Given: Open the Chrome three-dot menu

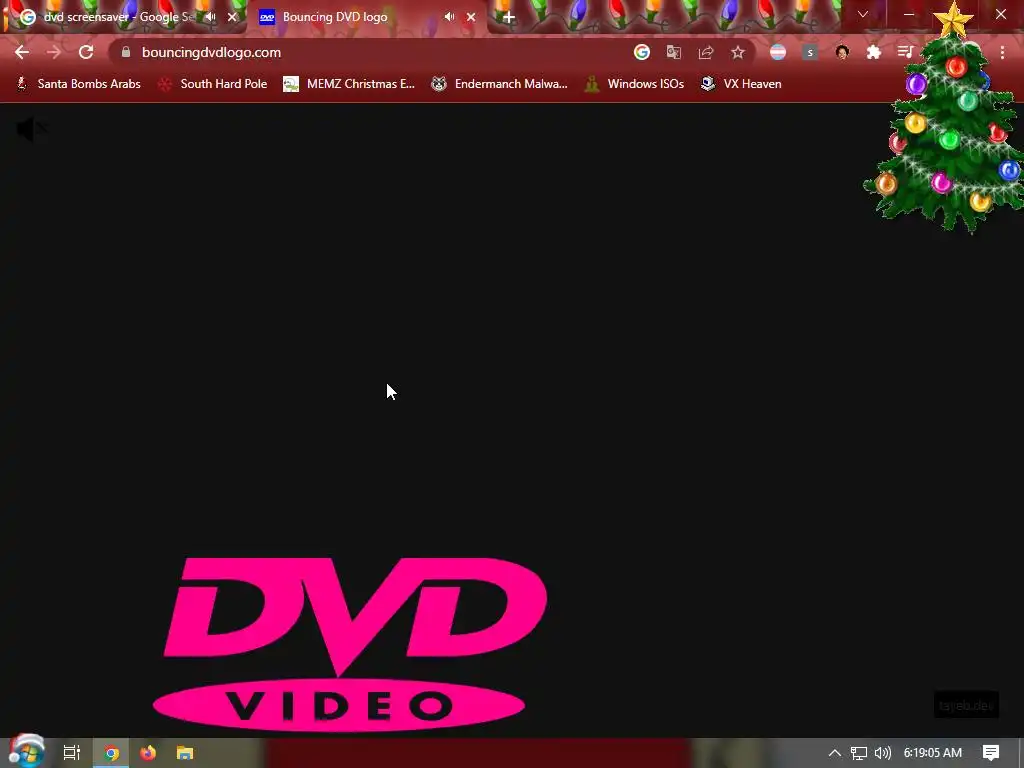Looking at the screenshot, I should coord(1002,52).
